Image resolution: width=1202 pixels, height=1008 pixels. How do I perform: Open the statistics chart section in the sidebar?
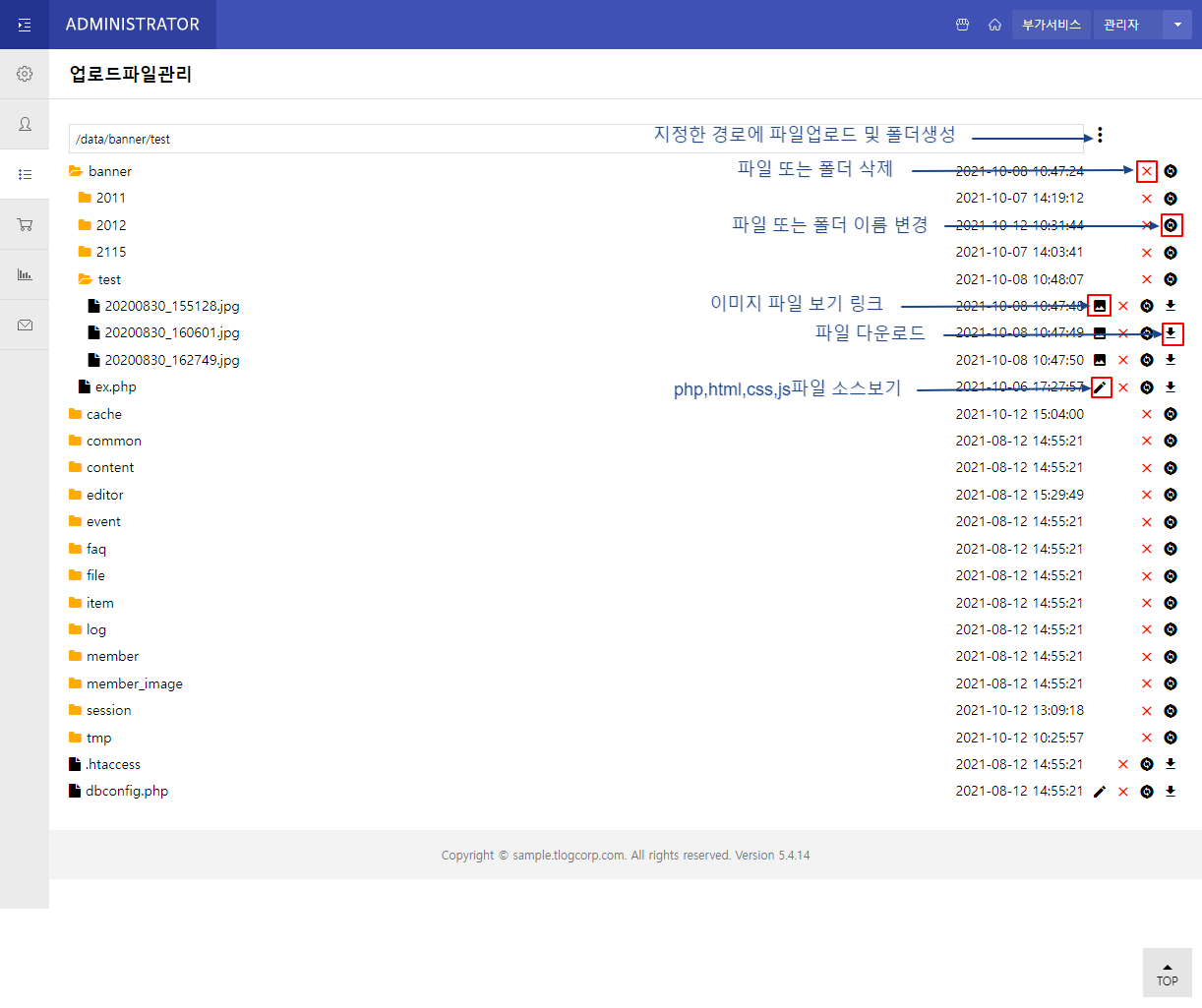(25, 273)
